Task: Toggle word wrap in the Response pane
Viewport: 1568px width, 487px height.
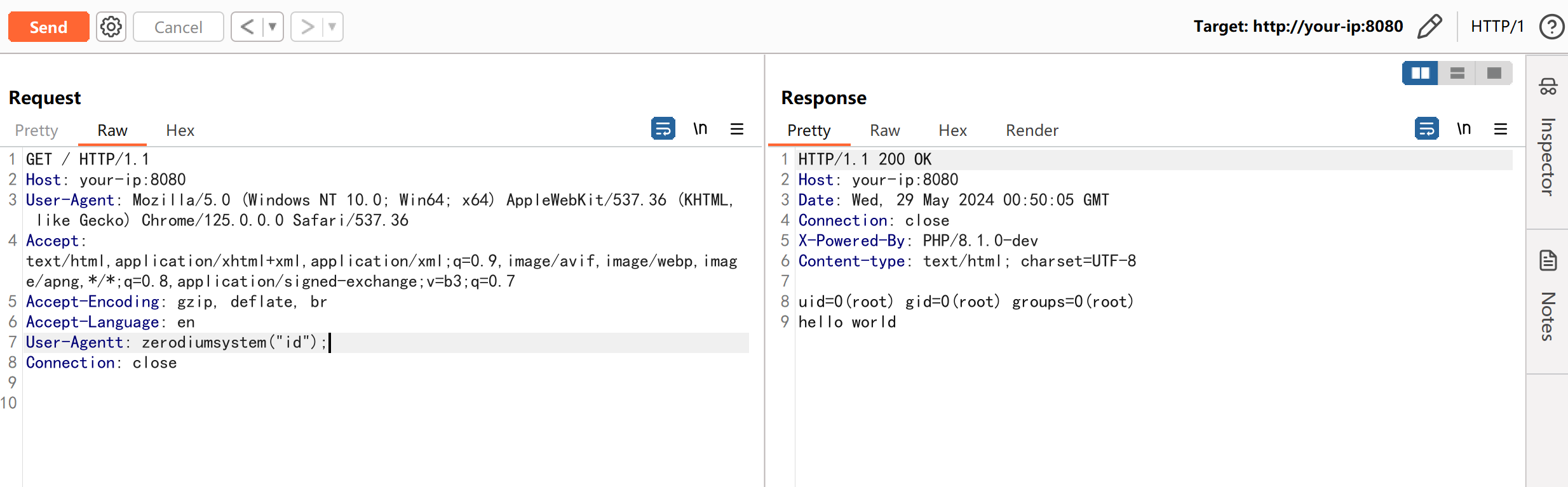Action: click(x=1427, y=129)
